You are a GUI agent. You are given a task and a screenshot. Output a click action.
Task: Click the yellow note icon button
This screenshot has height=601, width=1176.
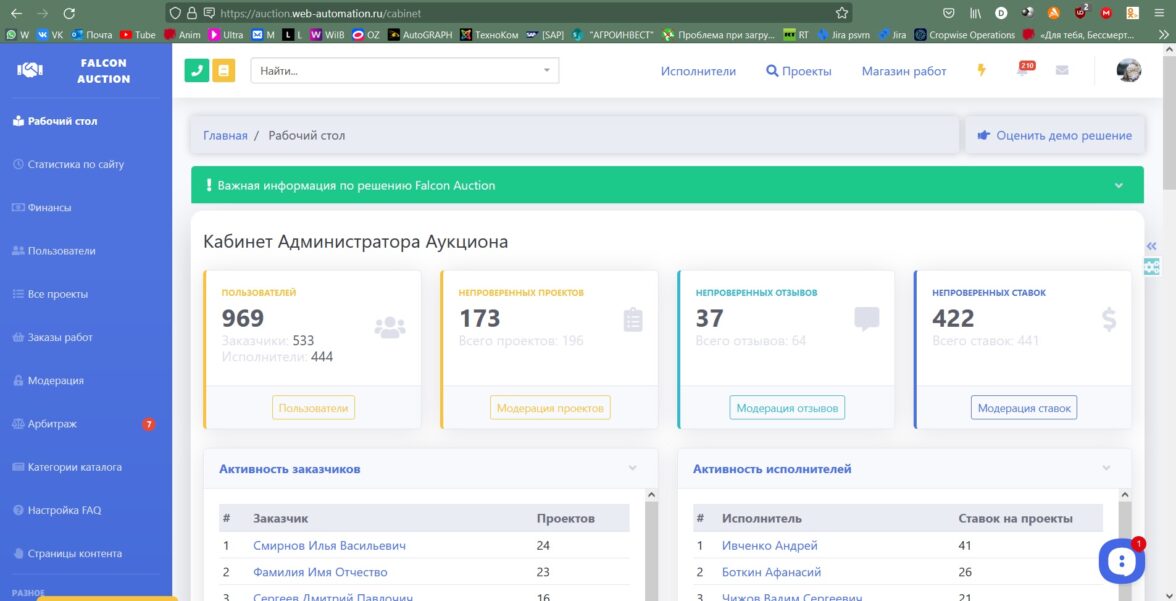click(224, 71)
